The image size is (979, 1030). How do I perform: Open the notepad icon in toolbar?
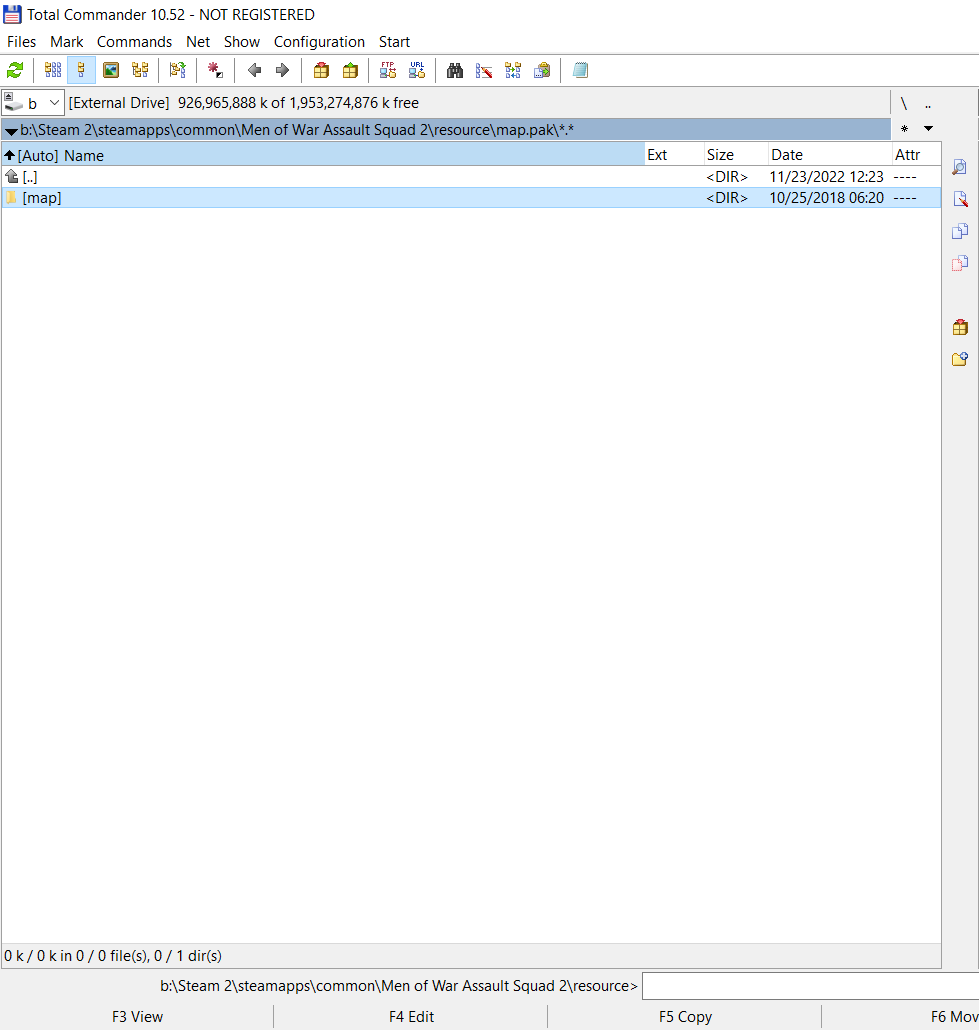[x=580, y=70]
